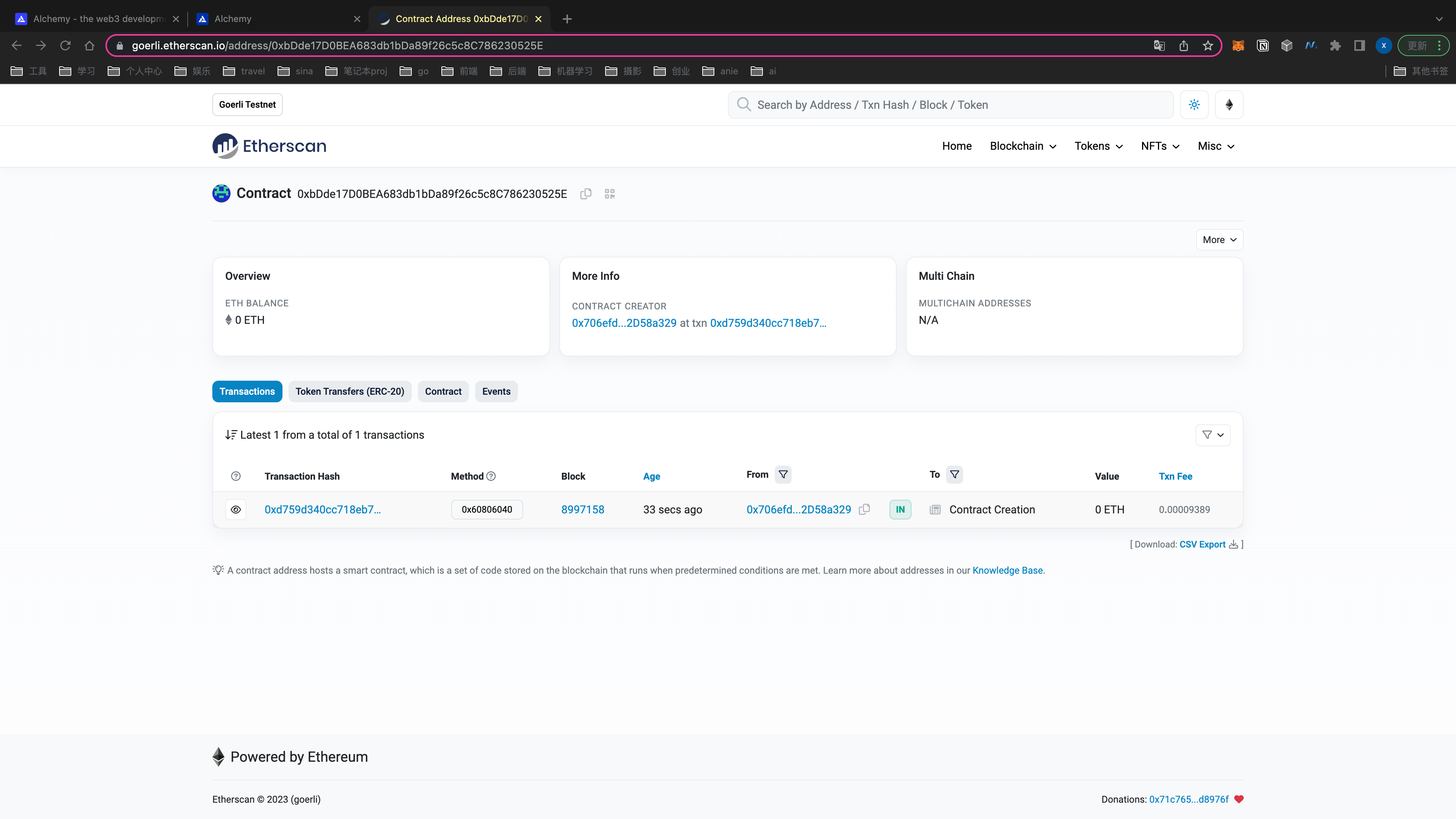Switch to Token Transfers (ERC-20) tab
This screenshot has height=819, width=1456.
(350, 391)
